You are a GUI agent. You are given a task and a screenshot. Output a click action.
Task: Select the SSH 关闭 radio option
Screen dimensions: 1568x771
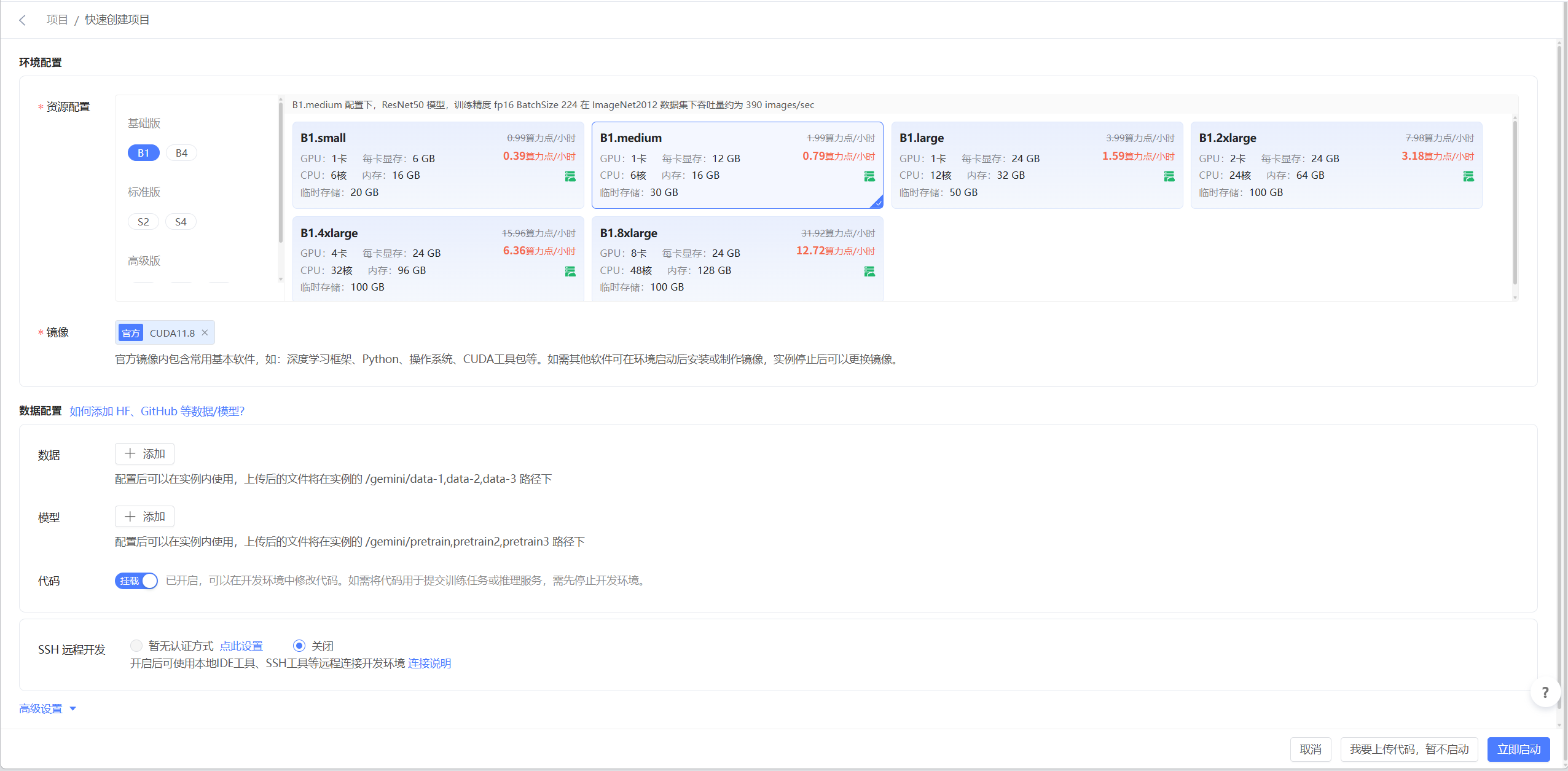[299, 646]
